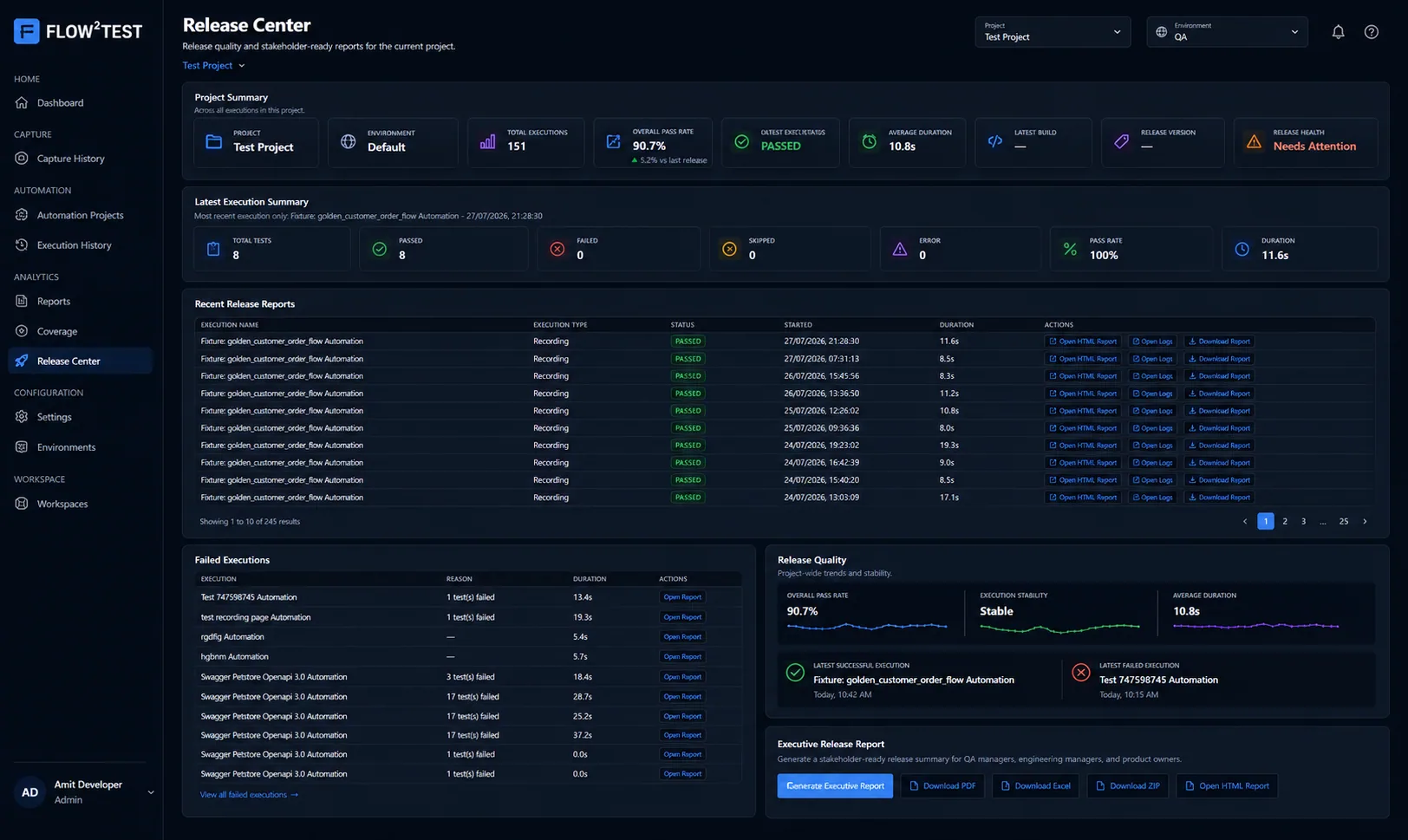
Task: Go to page 25 of results
Action: coord(1344,521)
